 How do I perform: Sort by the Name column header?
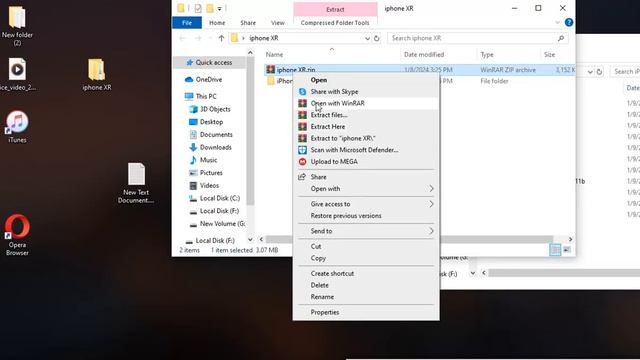click(274, 54)
